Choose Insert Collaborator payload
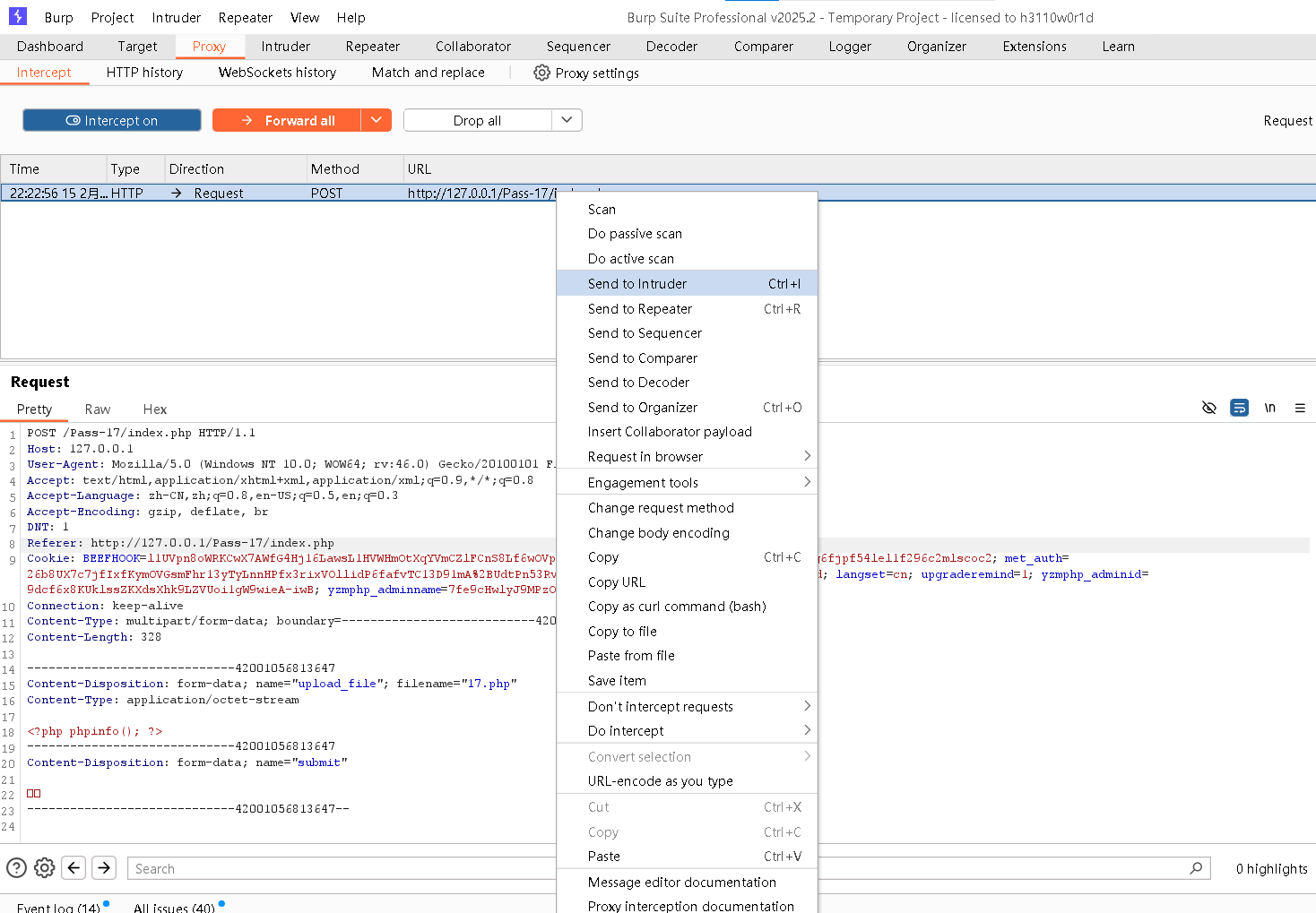The width and height of the screenshot is (1316, 913). pyautogui.click(x=687, y=431)
